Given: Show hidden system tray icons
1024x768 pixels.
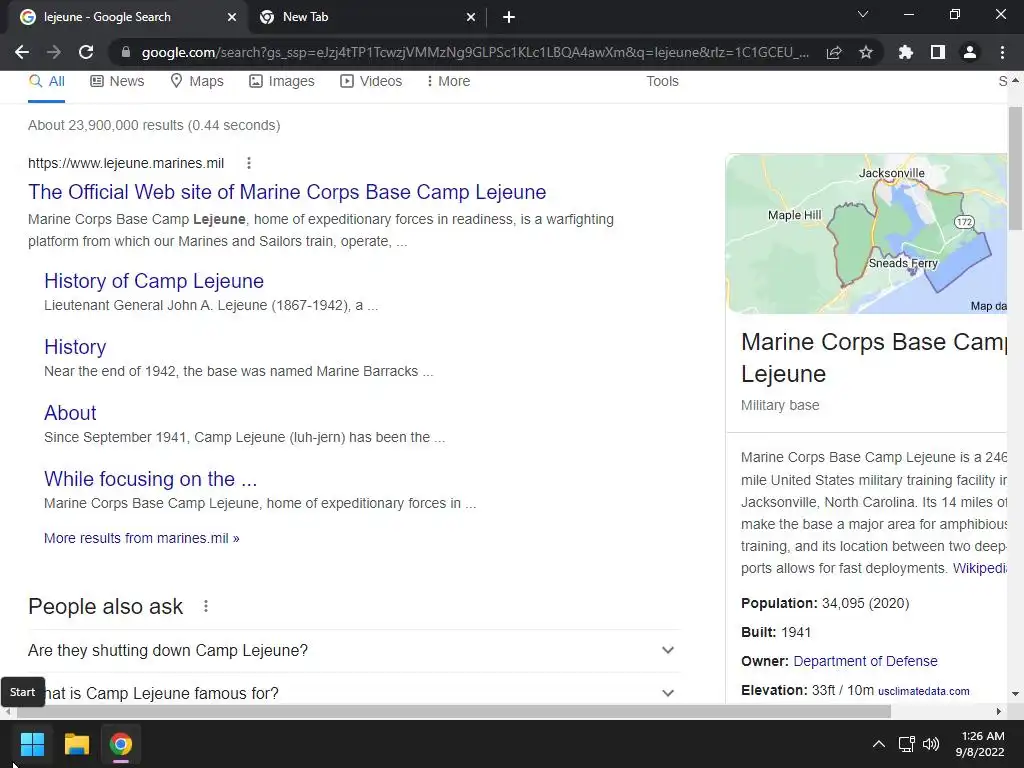Looking at the screenshot, I should (879, 744).
